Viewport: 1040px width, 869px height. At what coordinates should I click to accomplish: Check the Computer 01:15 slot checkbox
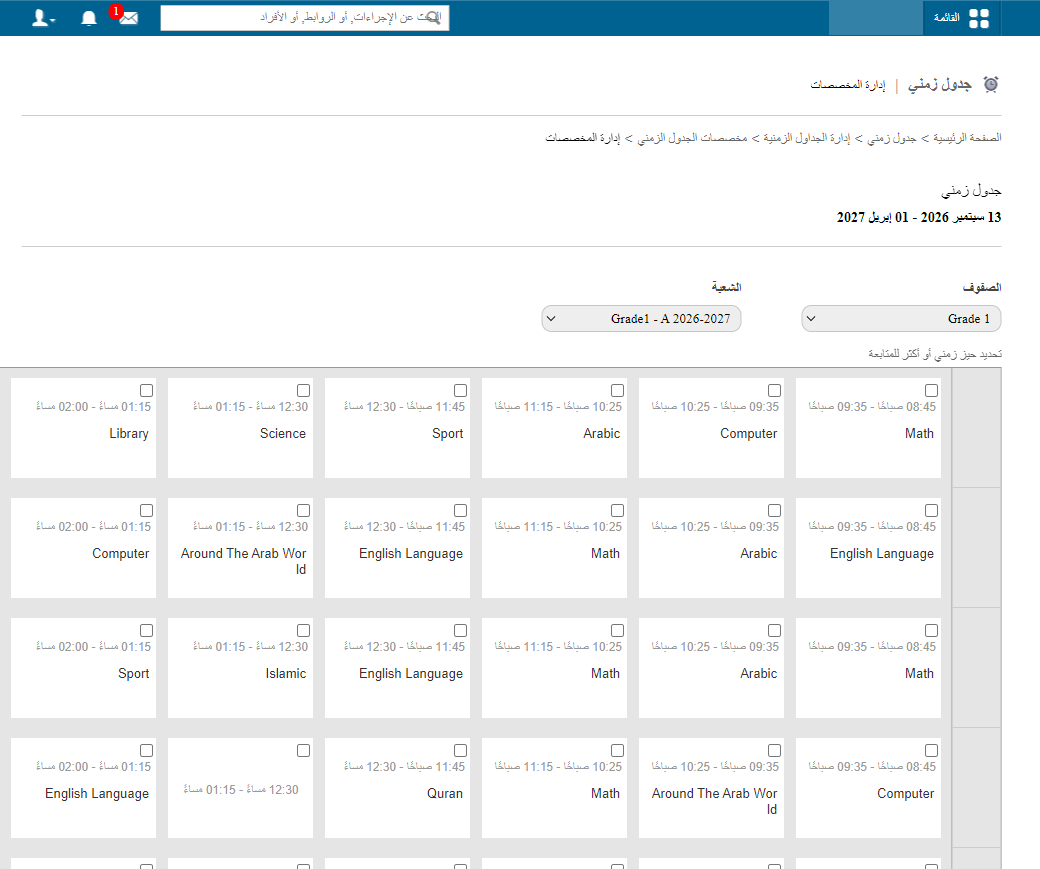coord(147,511)
